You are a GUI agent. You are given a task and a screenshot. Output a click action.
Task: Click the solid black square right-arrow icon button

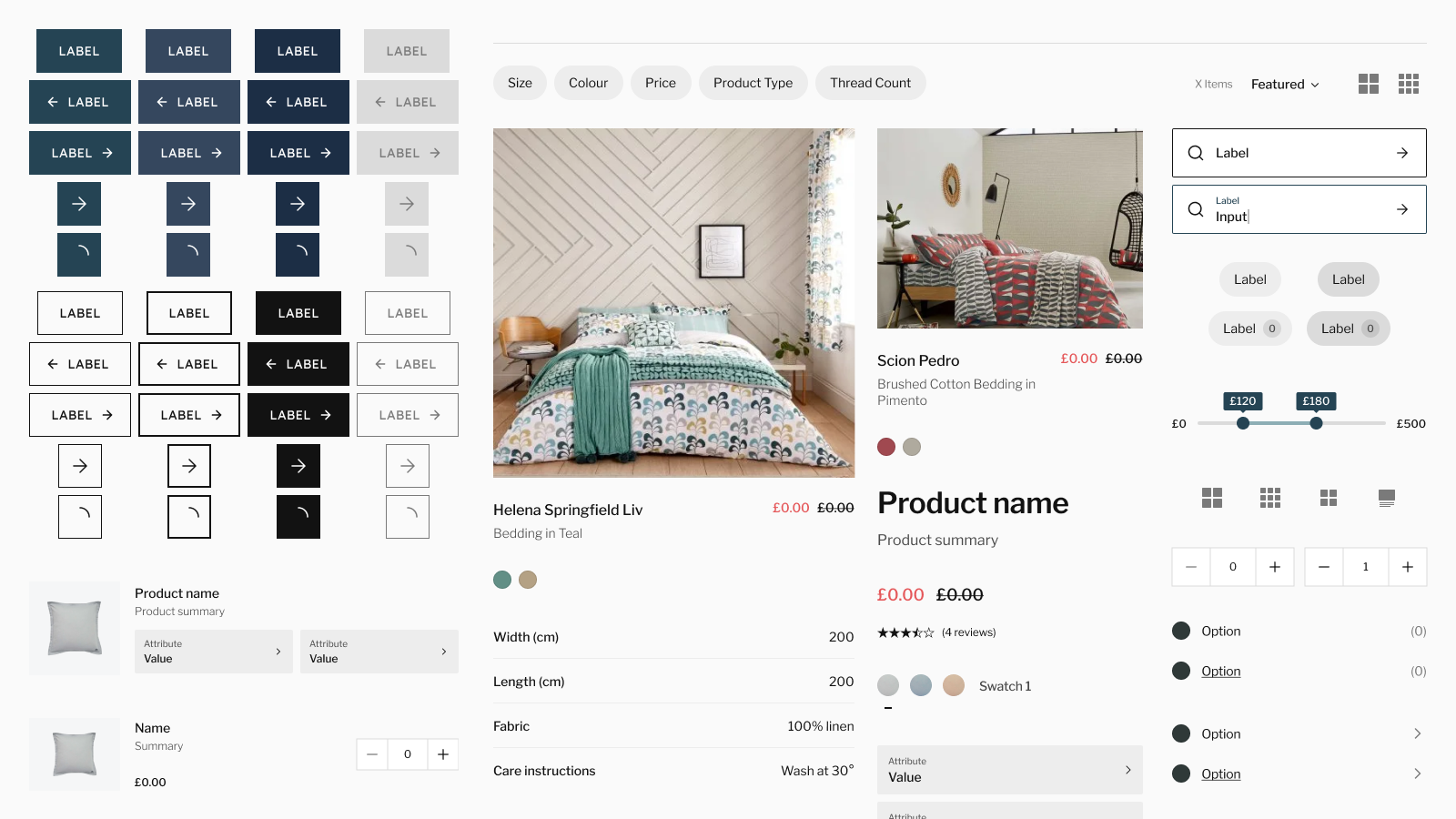[x=298, y=466]
